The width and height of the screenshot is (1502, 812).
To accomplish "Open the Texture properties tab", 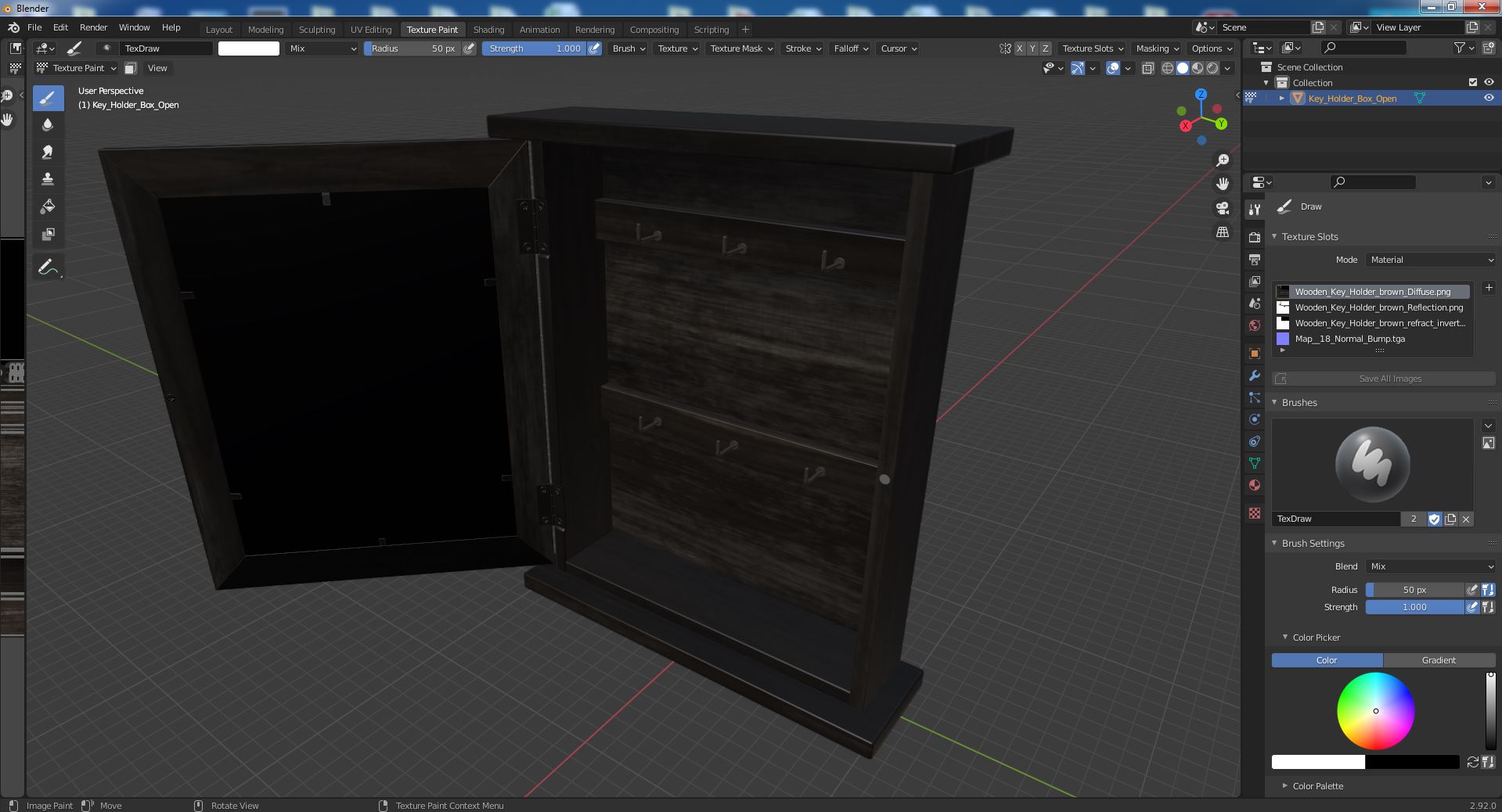I will [1255, 512].
